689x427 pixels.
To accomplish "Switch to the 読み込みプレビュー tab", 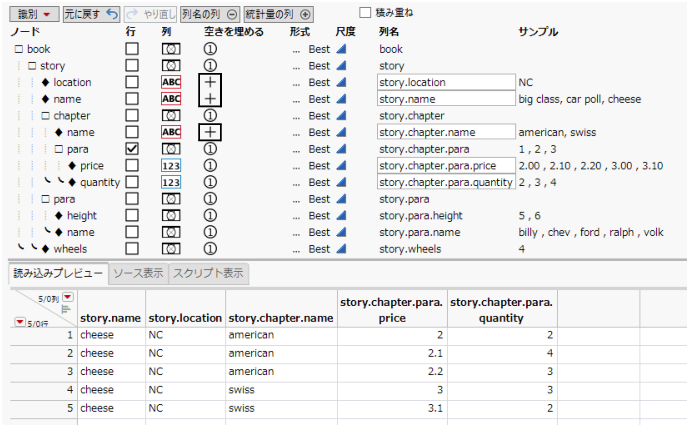I will point(58,273).
